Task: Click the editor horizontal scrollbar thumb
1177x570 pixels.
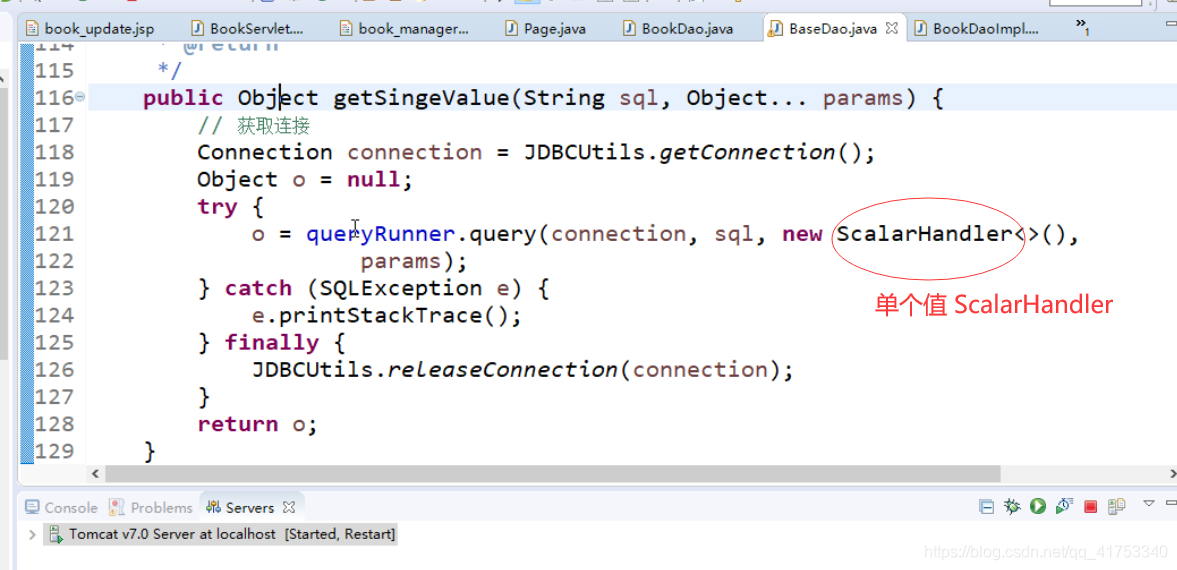Action: [x=552, y=474]
